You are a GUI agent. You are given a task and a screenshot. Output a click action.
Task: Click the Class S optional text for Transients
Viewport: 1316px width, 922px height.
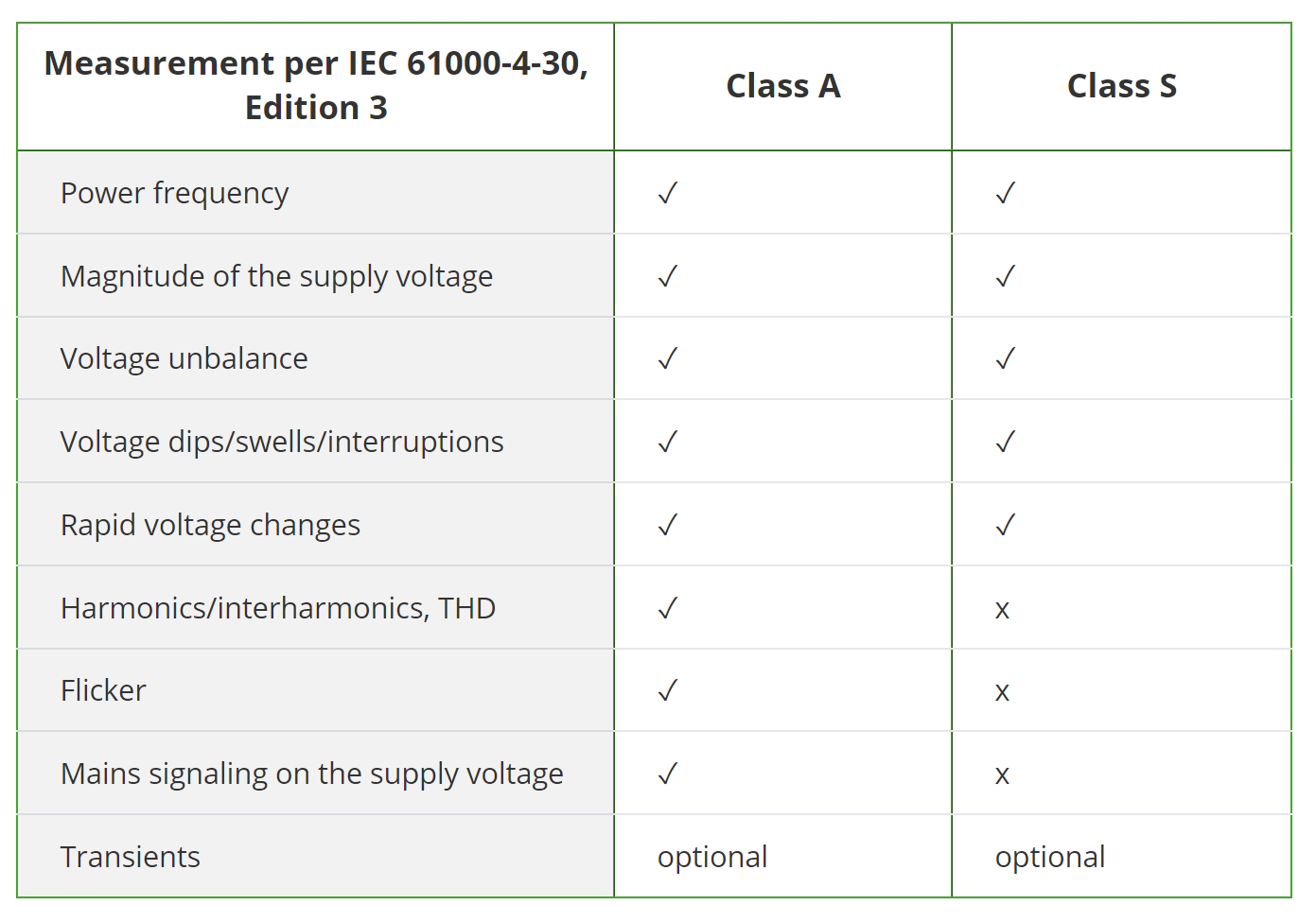point(1049,857)
